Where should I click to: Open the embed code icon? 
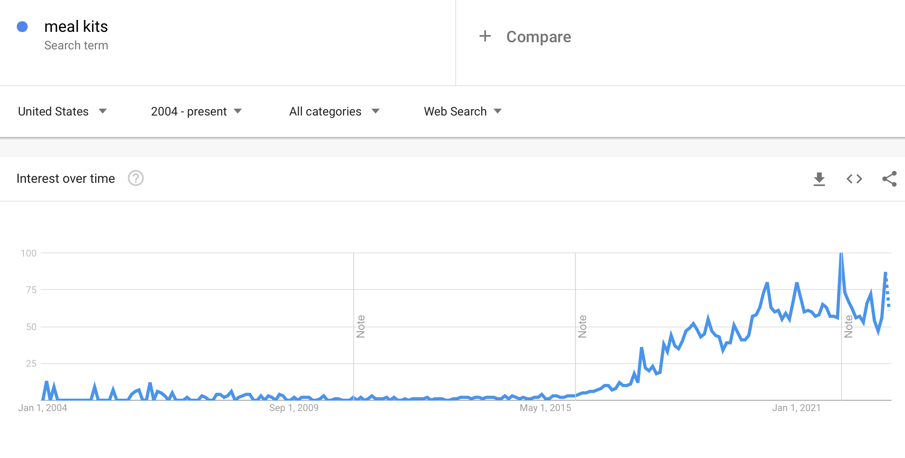coord(854,179)
